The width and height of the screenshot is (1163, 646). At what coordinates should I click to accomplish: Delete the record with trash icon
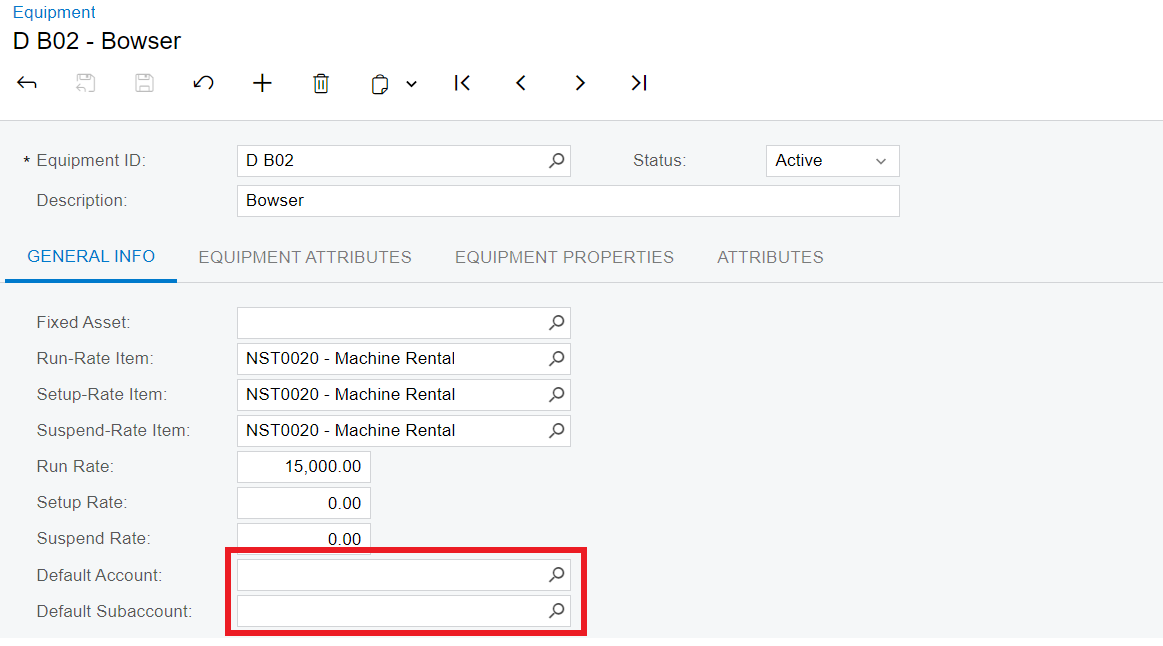[x=320, y=83]
